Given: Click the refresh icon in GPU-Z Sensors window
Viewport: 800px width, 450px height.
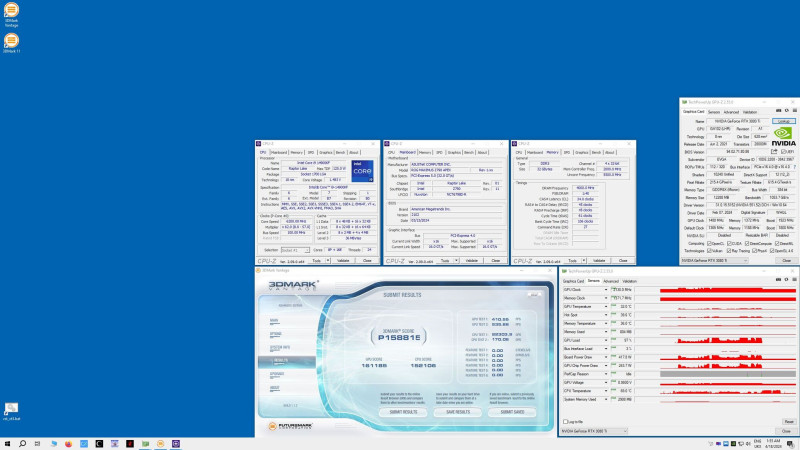Looking at the screenshot, I should pyautogui.click(x=787, y=279).
